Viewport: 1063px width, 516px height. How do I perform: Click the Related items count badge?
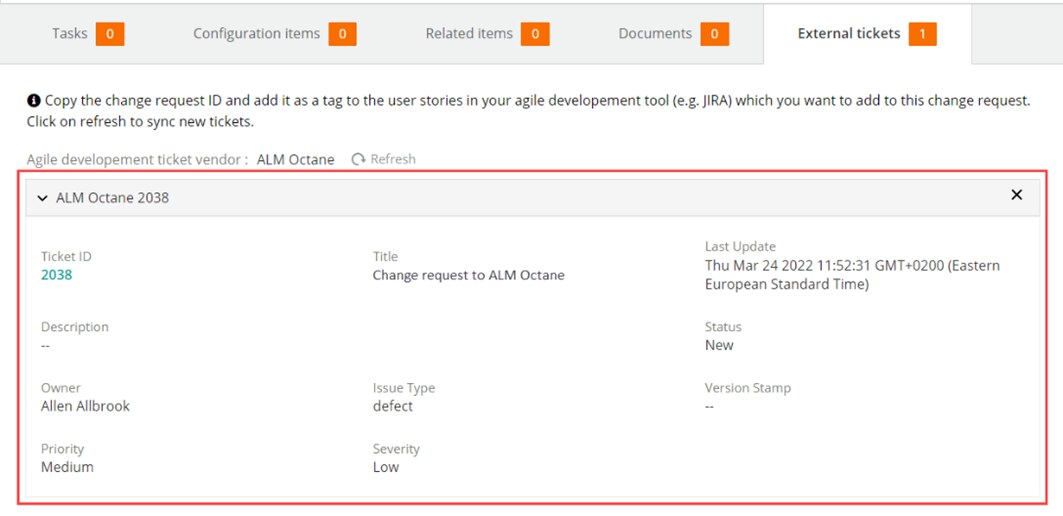535,34
